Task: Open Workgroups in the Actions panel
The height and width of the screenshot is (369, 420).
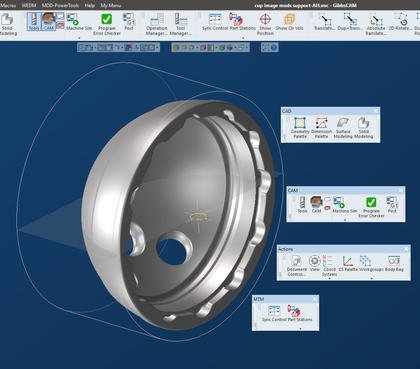Action: tap(371, 263)
